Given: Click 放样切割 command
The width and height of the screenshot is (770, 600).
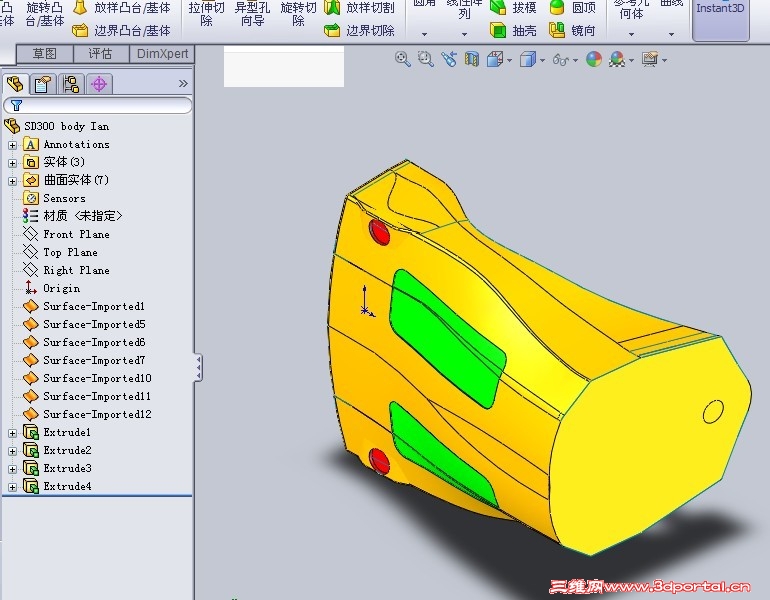Looking at the screenshot, I should (360, 8).
